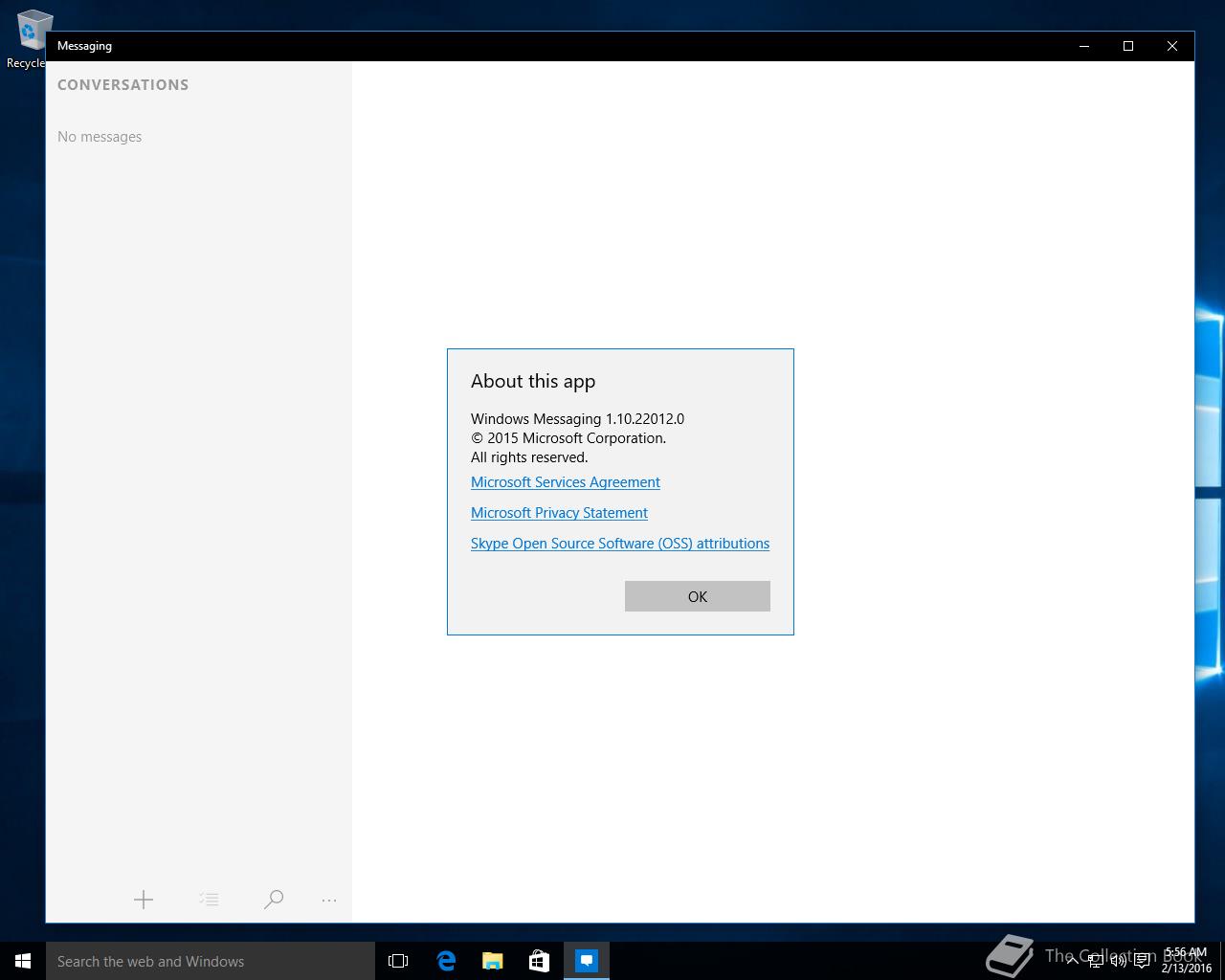Screen dimensions: 1225x980
Task: Maximize the Messaging window
Action: [x=1128, y=46]
